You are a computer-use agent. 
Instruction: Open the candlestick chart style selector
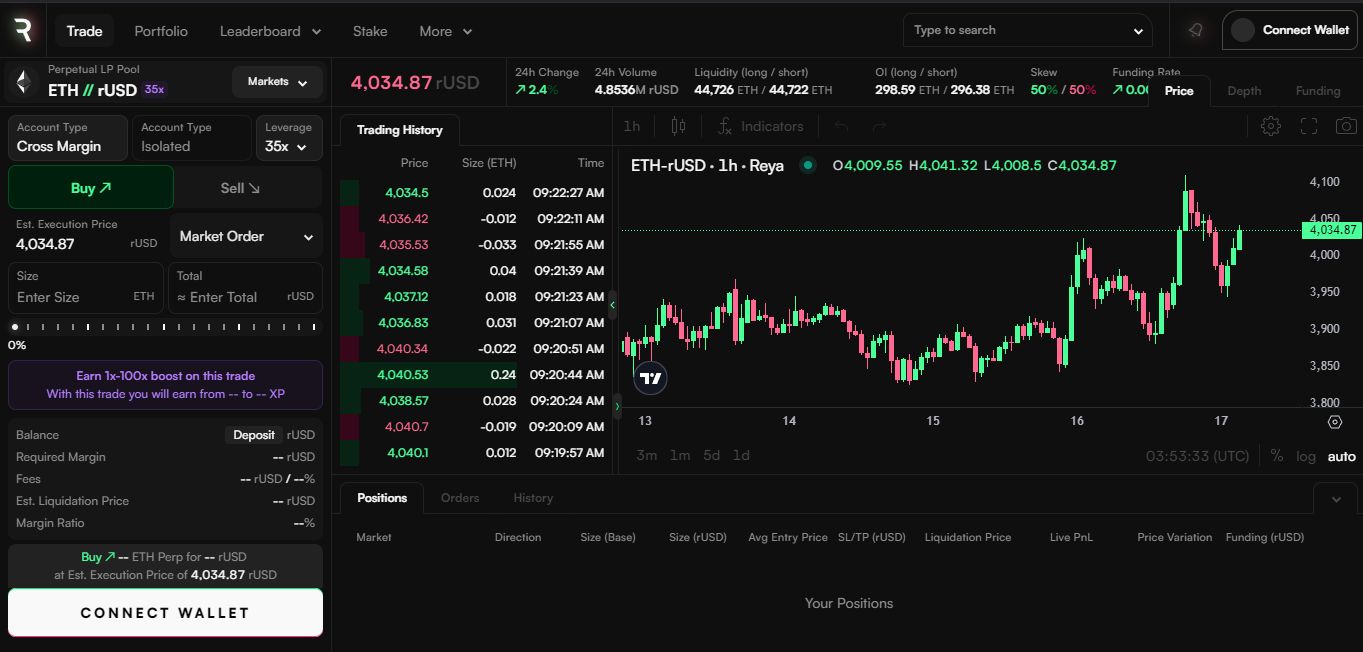click(x=679, y=126)
